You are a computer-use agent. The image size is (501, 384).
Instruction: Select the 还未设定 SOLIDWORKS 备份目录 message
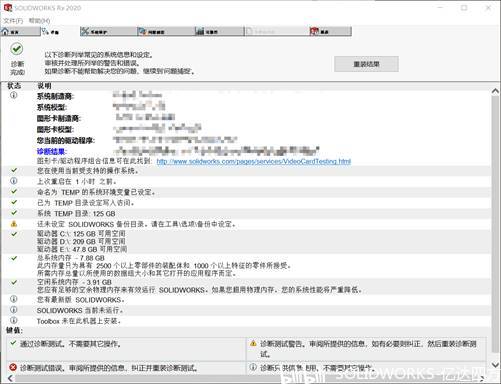[x=137, y=224]
